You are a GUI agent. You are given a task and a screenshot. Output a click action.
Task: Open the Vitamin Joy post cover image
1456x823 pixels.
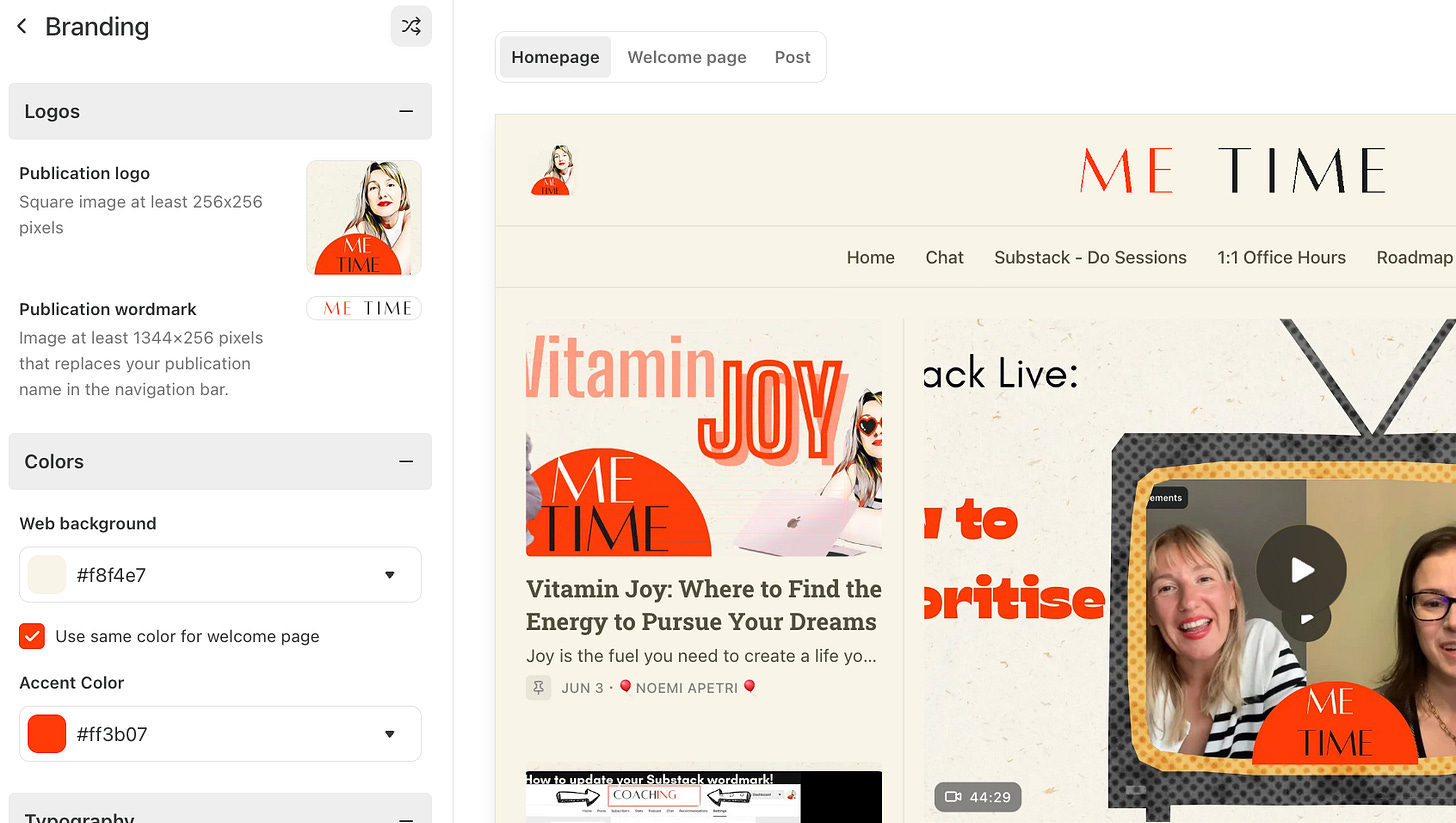(x=704, y=438)
